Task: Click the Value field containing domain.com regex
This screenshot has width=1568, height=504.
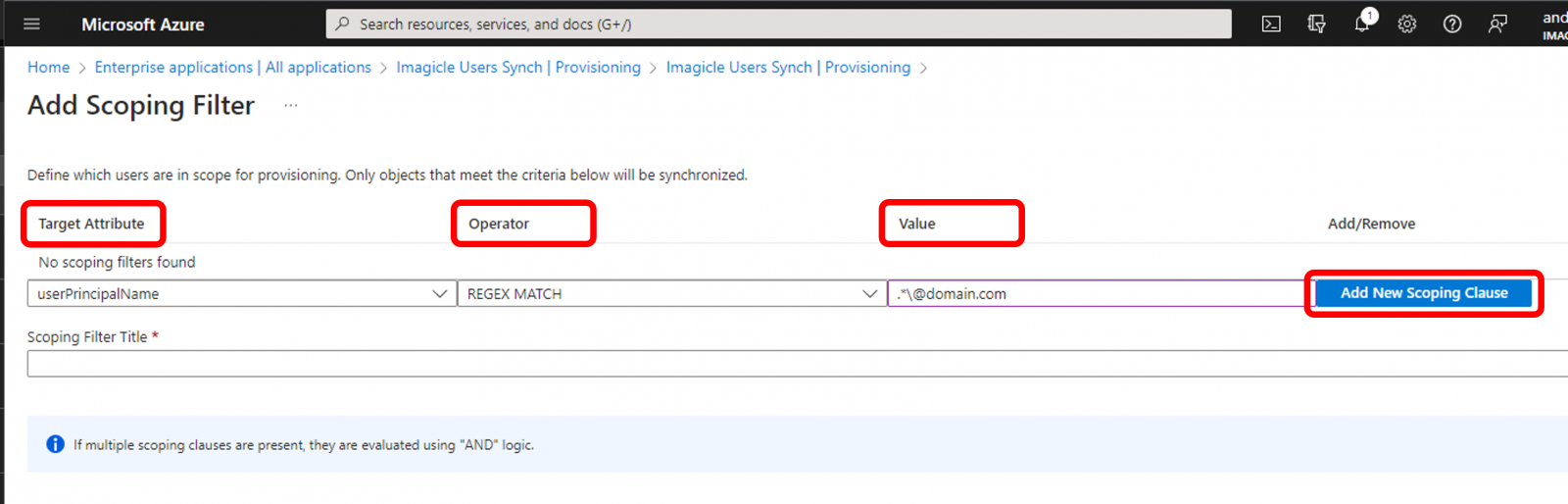Action: point(1095,293)
